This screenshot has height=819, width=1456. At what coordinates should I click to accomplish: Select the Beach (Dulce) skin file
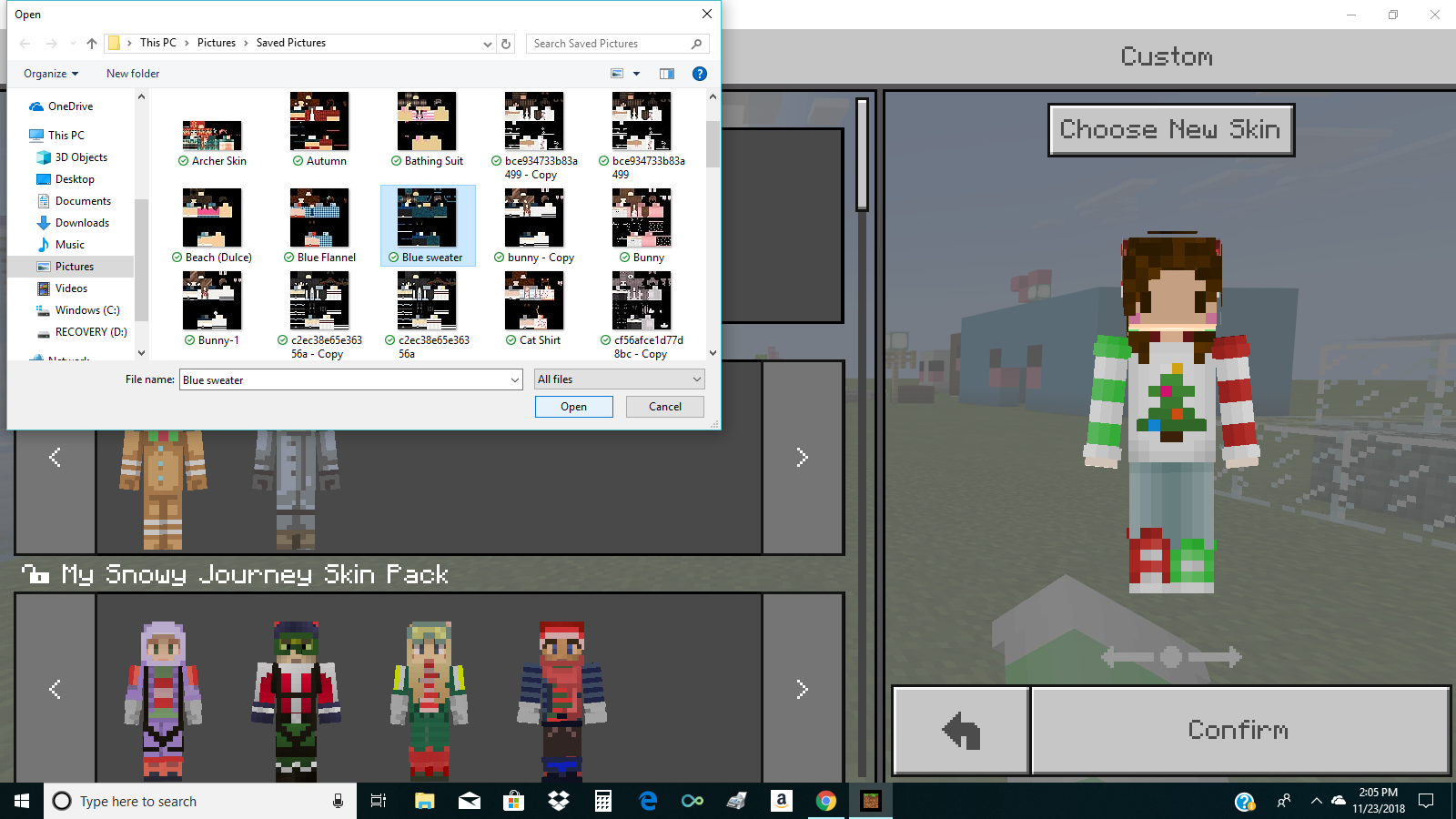point(212,226)
